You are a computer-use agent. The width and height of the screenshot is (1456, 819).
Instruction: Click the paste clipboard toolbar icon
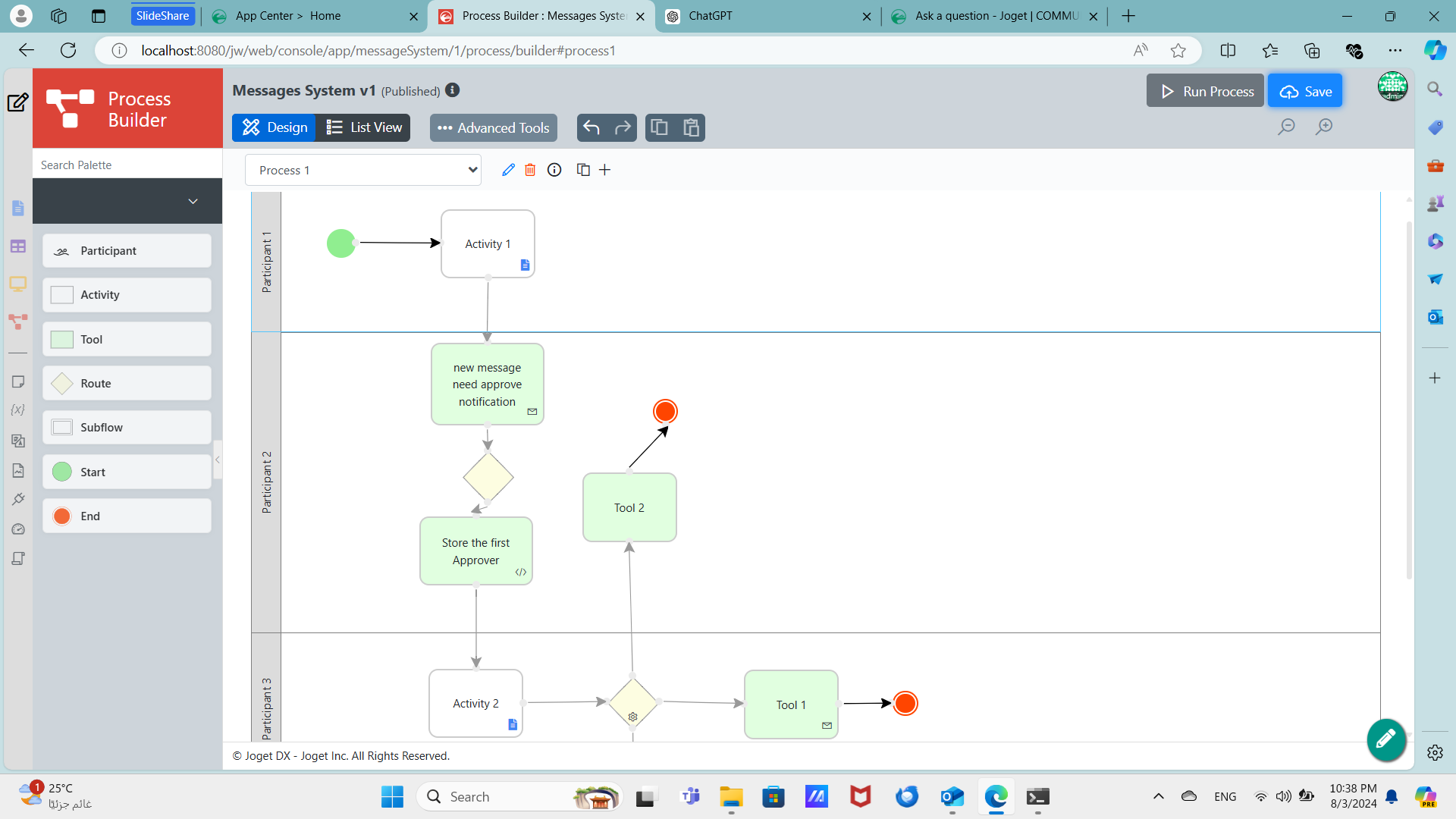tap(690, 127)
